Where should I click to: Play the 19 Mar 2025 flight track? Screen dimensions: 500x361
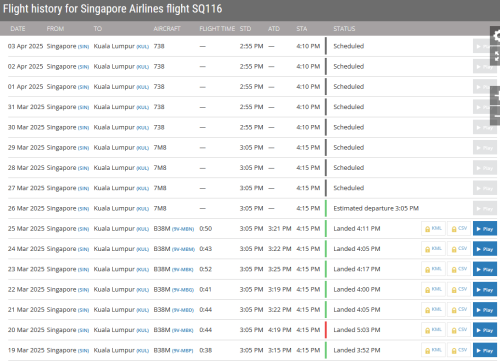point(485,350)
